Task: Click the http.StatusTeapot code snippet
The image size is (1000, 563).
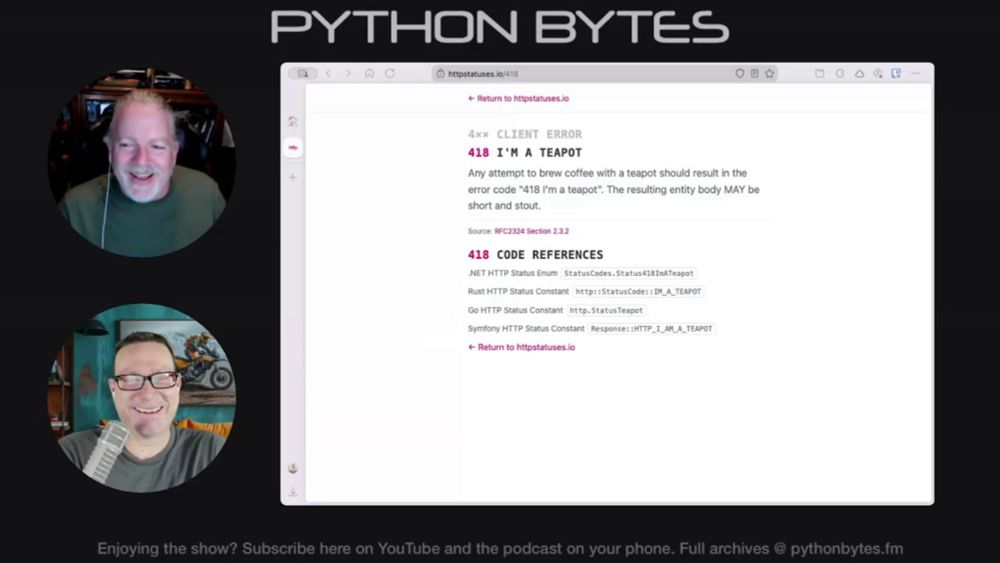Action: [606, 311]
